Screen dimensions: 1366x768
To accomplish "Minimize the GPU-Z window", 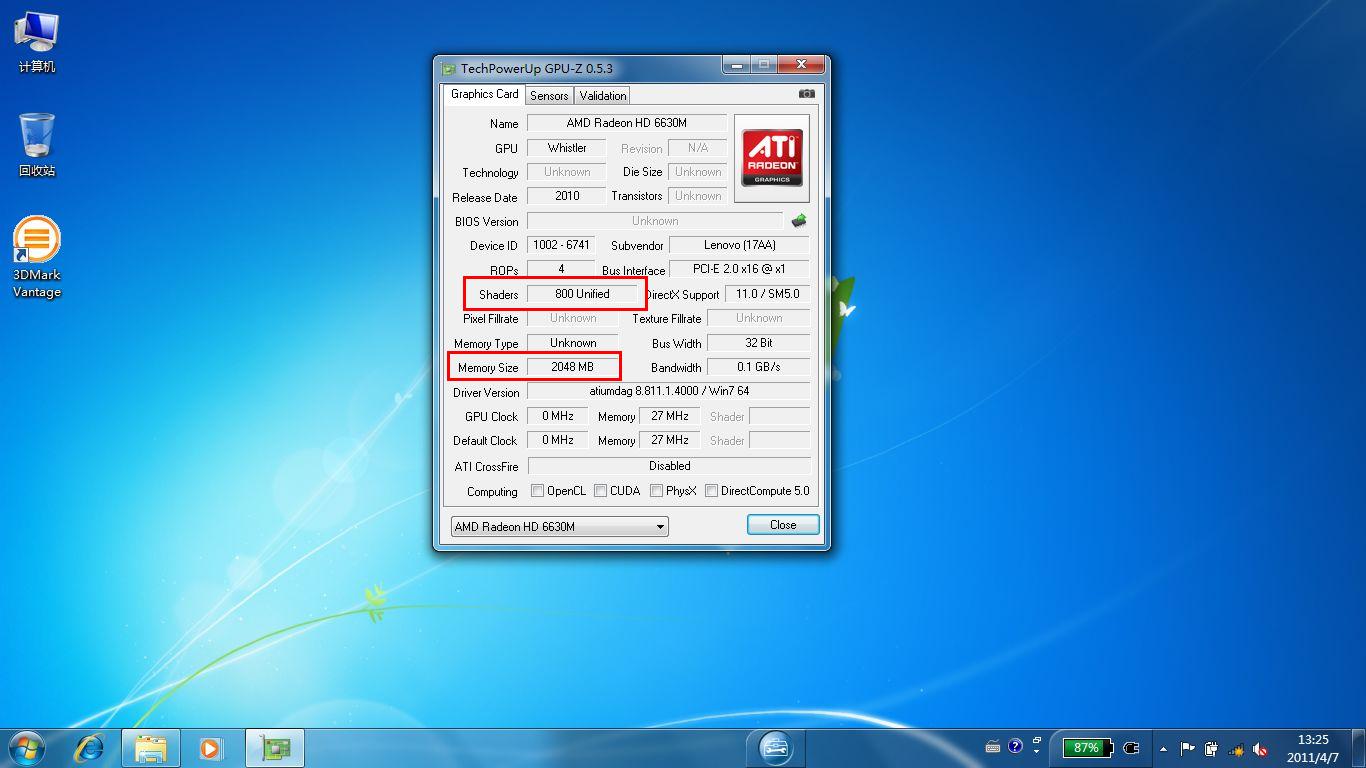I will pyautogui.click(x=737, y=65).
